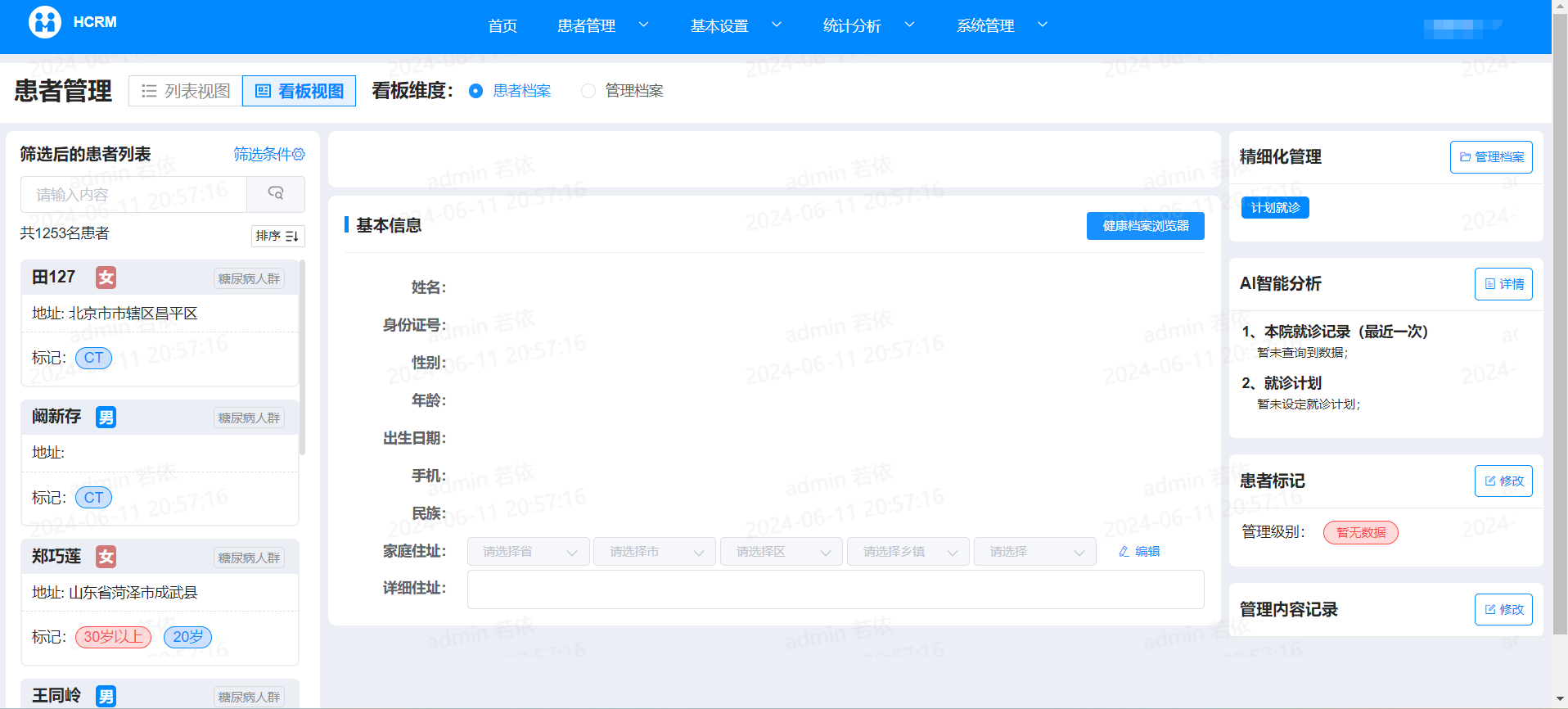Click the female gender icon for 田127
This screenshot has width=1568, height=709.
tap(106, 278)
